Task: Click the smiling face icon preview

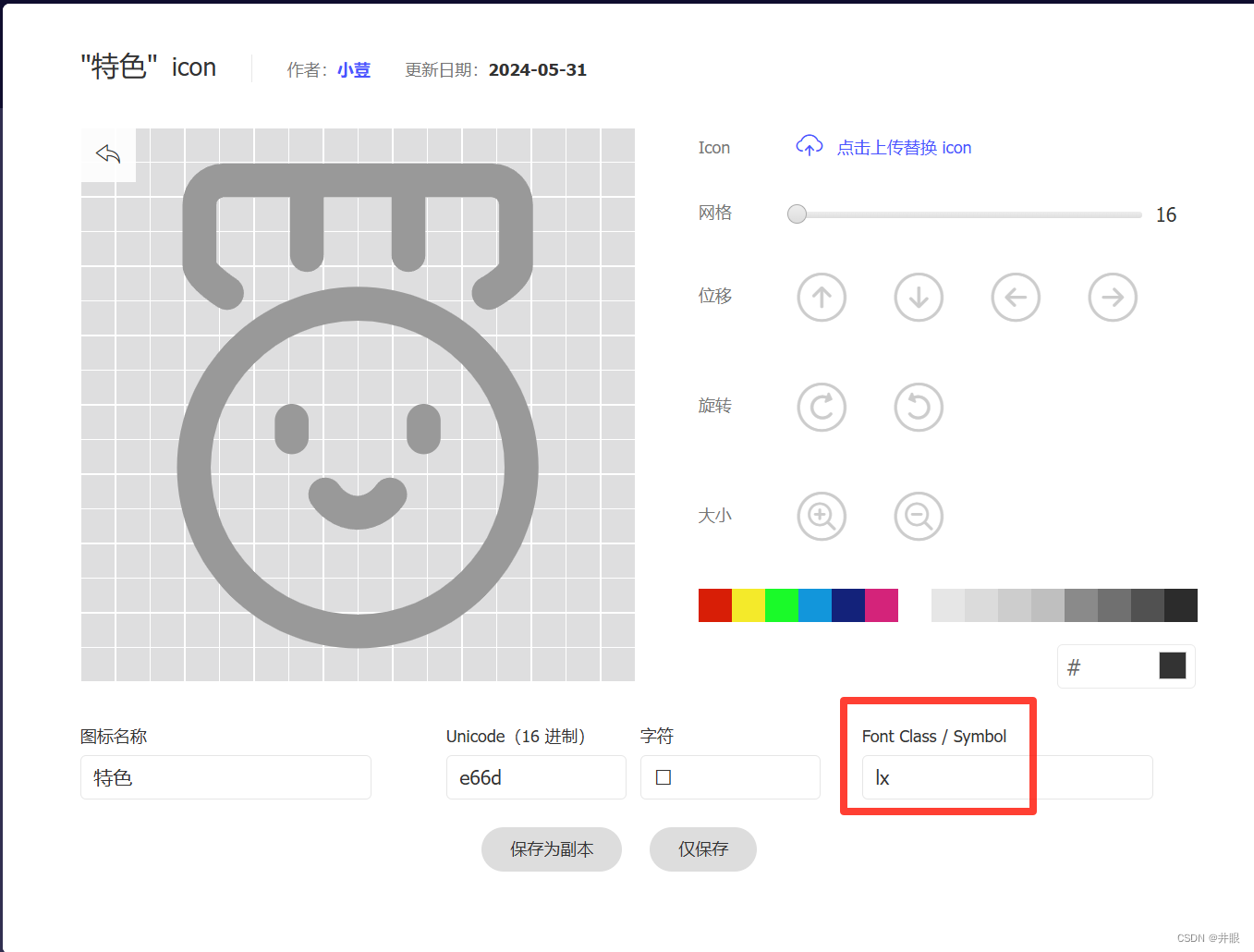Action: click(358, 406)
